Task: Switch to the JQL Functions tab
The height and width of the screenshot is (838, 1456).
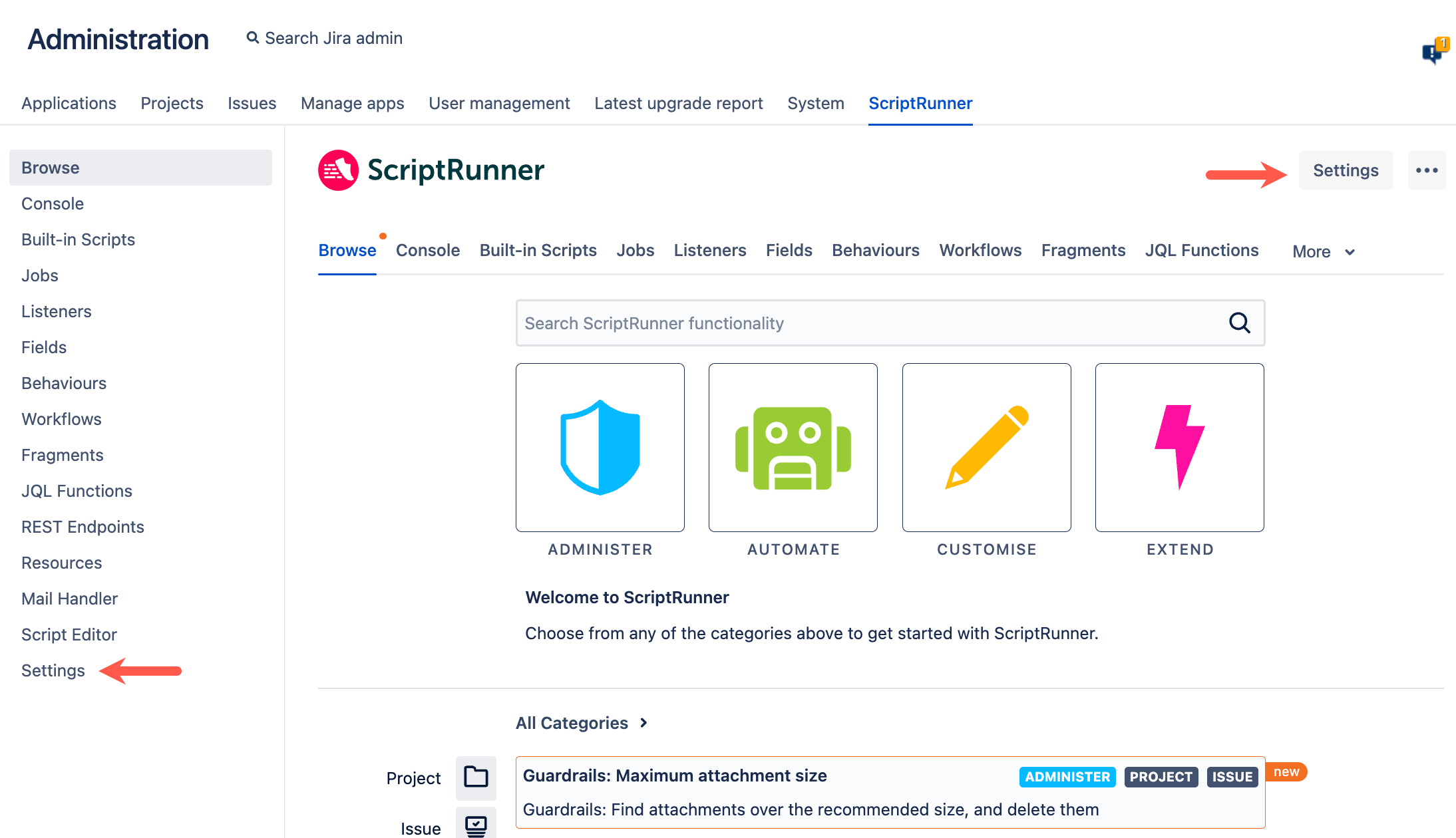Action: pos(1202,250)
